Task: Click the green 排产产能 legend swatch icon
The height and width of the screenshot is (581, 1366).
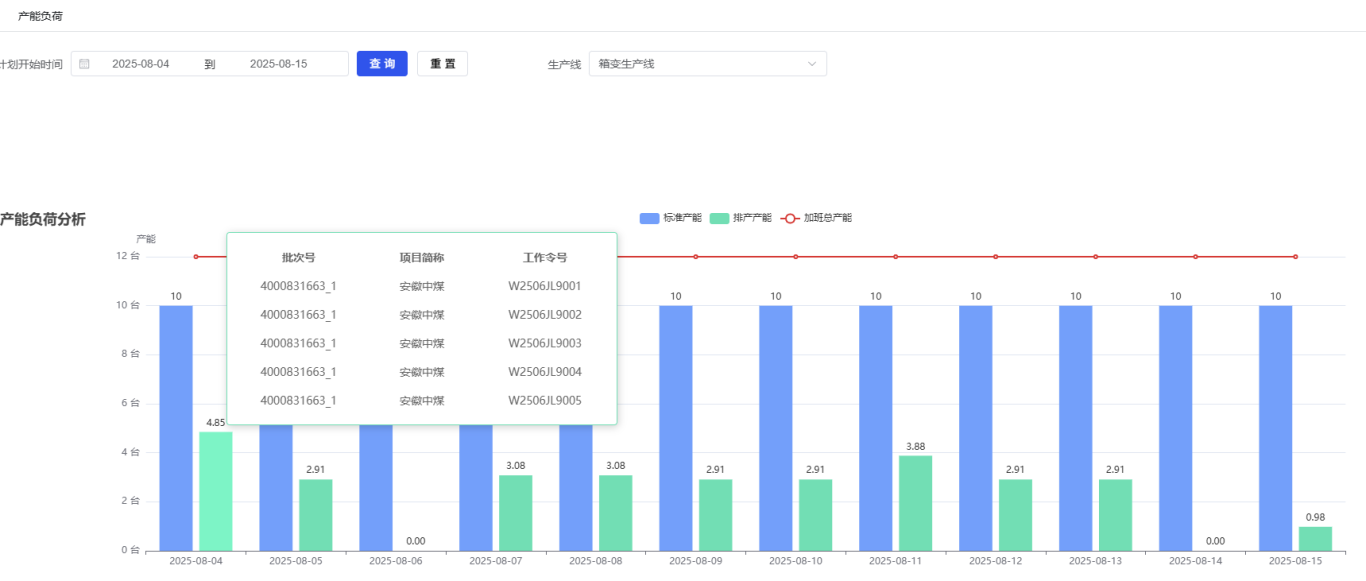Action: point(720,218)
